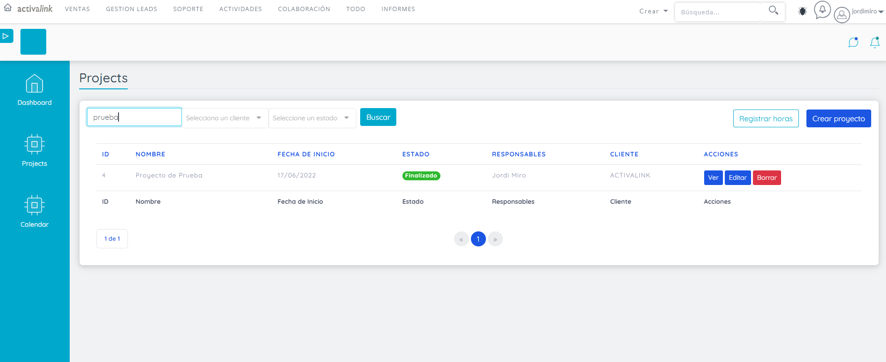Expand the Seleccione un estado dropdown
Viewport: 886px width, 362px height.
tap(312, 118)
